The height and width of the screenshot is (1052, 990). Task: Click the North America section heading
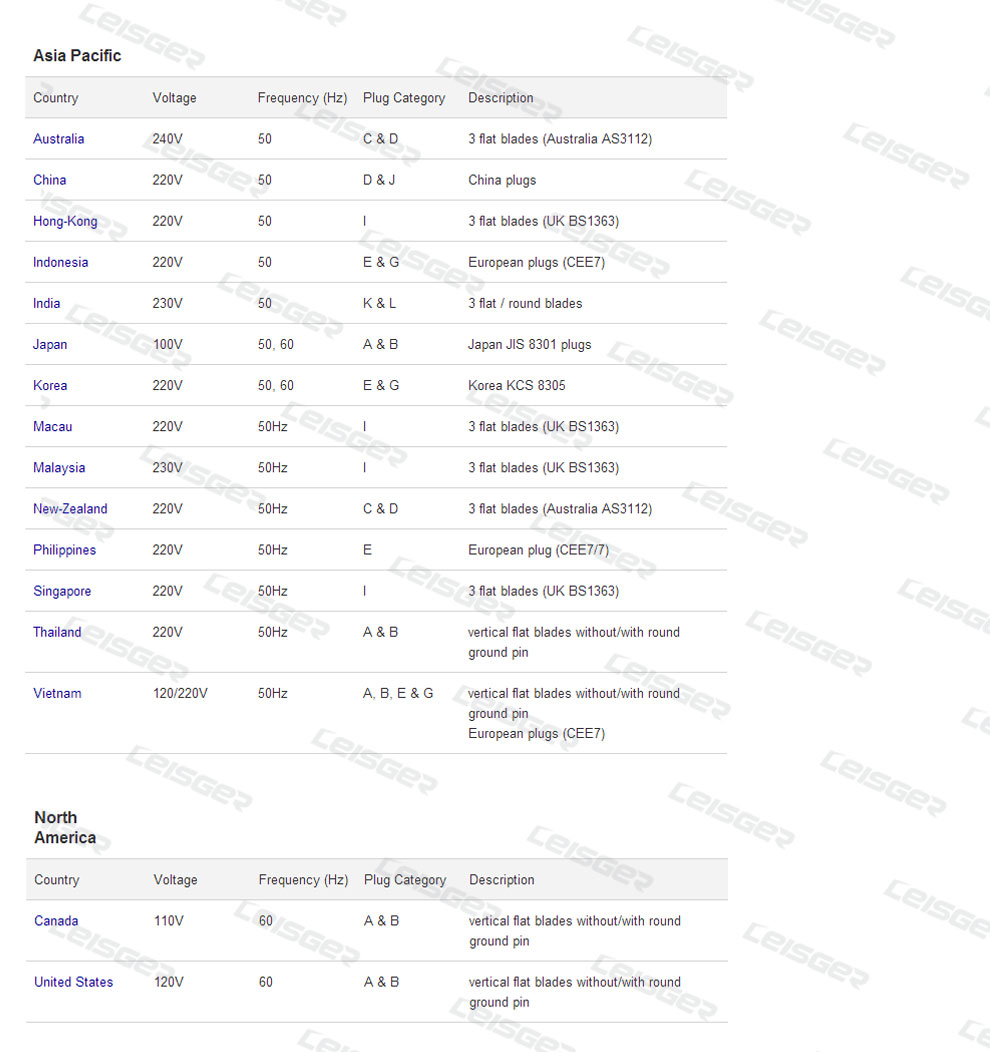click(64, 828)
